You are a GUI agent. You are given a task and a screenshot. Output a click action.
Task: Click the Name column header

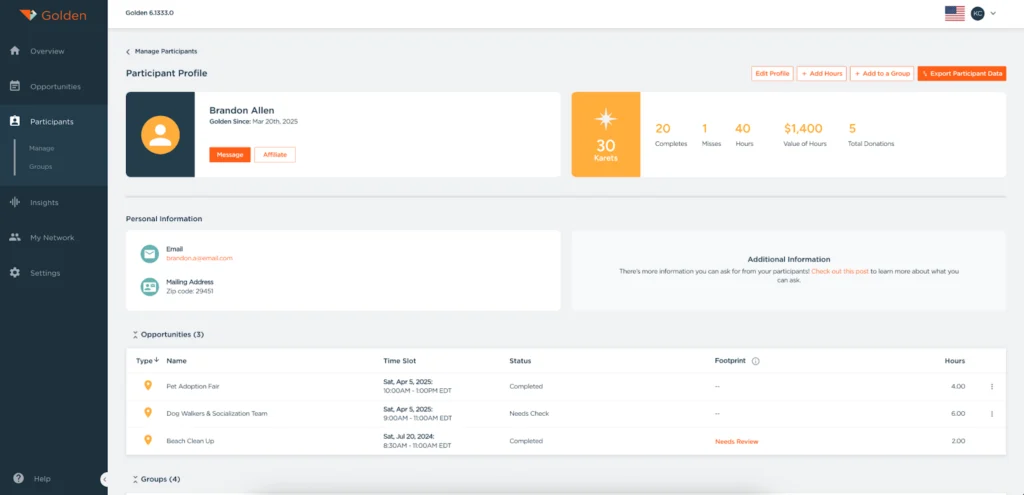pyautogui.click(x=176, y=360)
